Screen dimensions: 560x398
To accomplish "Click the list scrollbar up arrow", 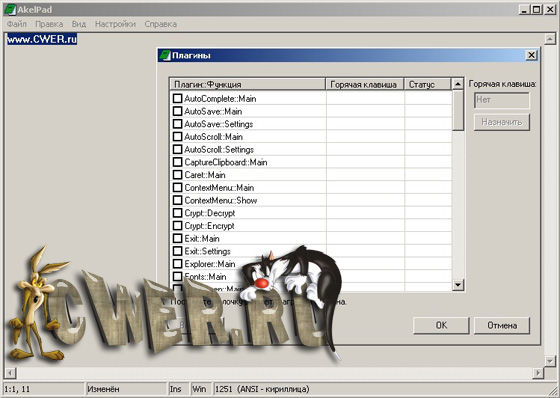I will click(458, 84).
